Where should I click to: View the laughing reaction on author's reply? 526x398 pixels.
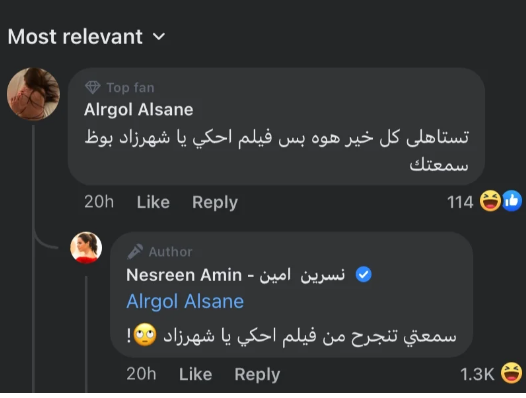pyautogui.click(x=511, y=372)
